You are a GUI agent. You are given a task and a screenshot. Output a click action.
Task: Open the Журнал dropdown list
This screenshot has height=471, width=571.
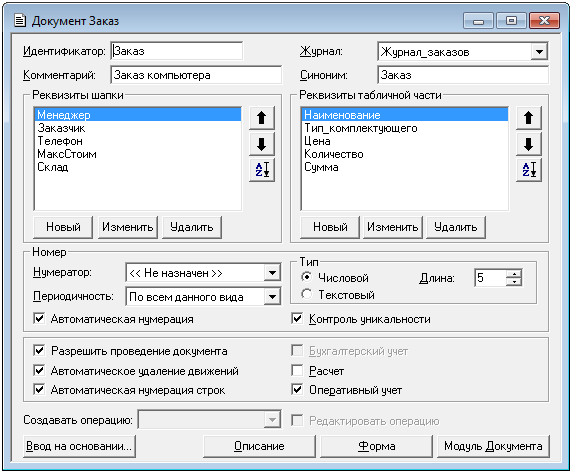tap(539, 52)
